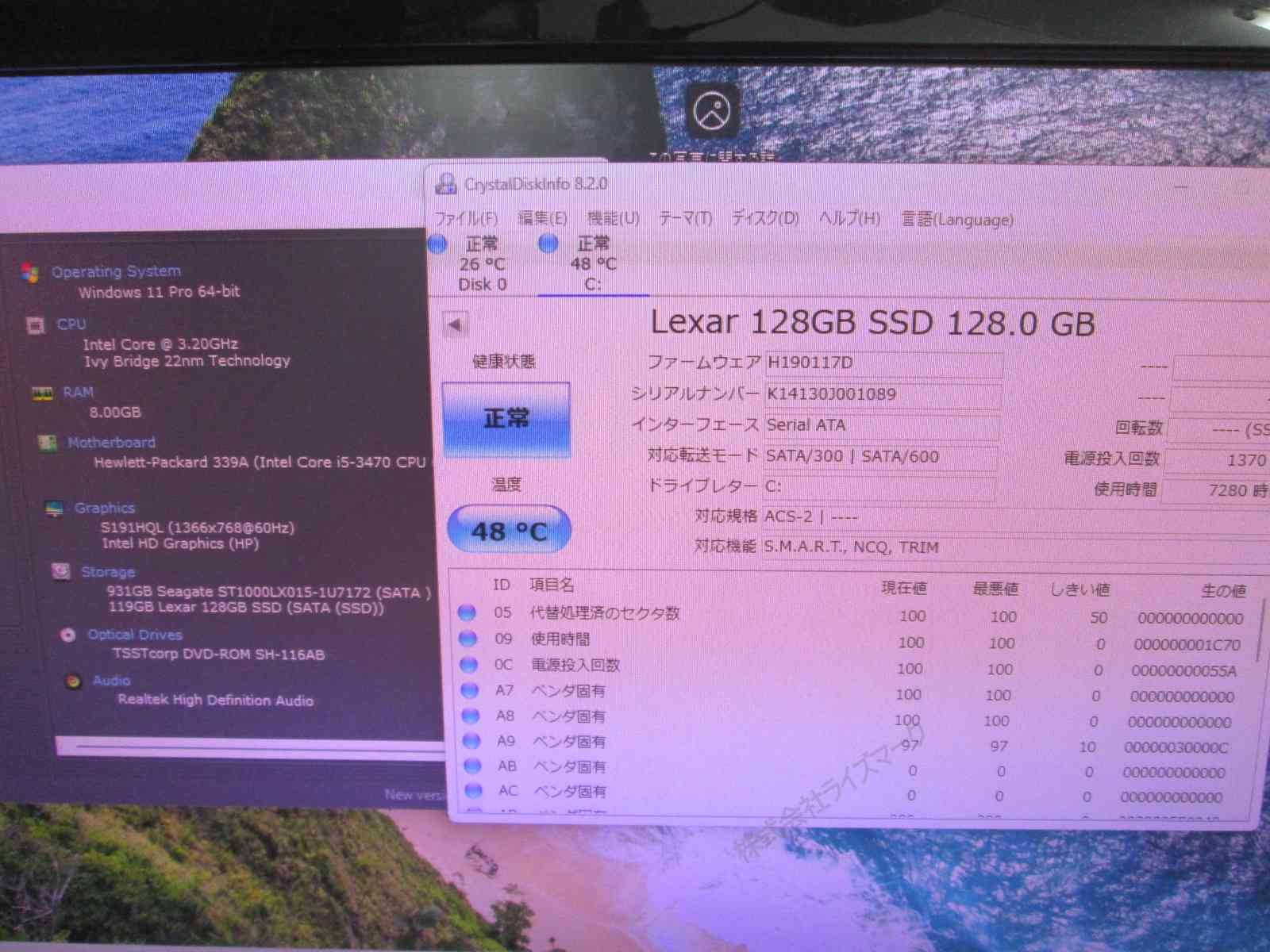This screenshot has width=1270, height=952.
Task: Click the Motherboard icon in Speccy
Action: 48,443
